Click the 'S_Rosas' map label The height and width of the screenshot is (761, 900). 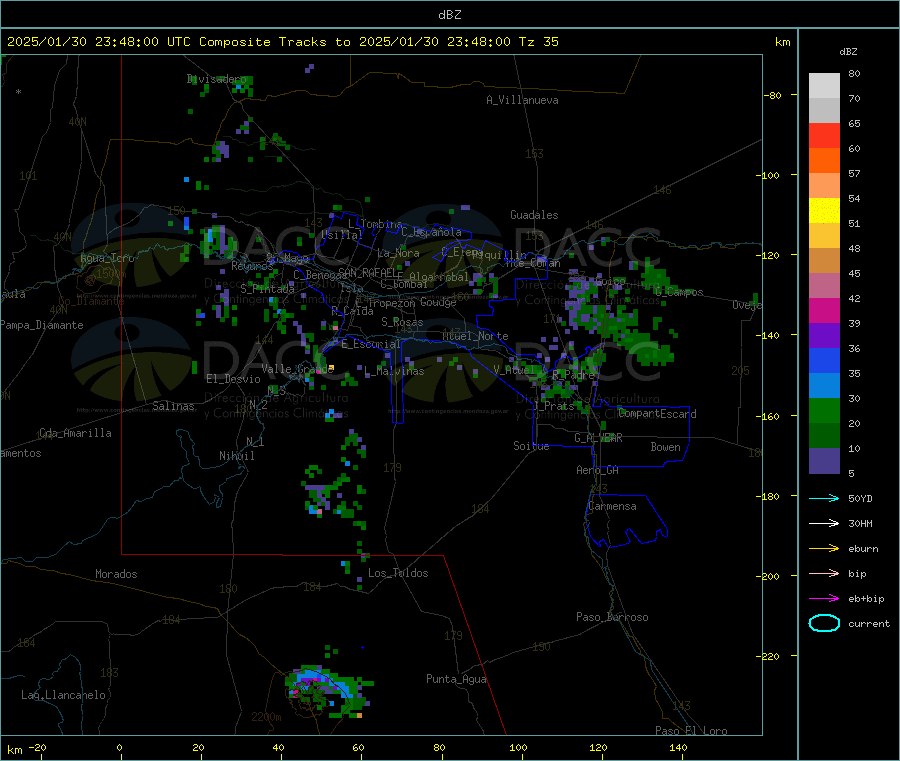tap(402, 322)
